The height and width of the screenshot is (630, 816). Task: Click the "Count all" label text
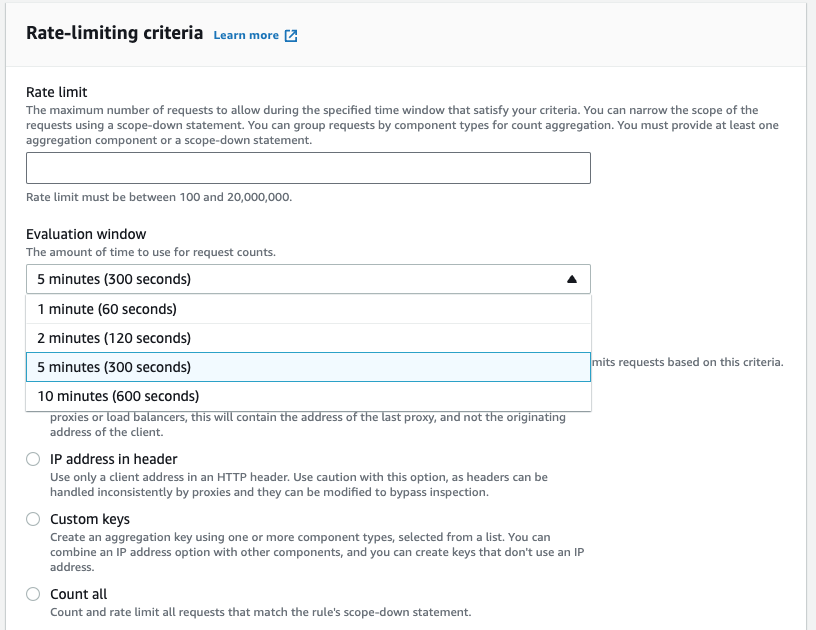(78, 594)
